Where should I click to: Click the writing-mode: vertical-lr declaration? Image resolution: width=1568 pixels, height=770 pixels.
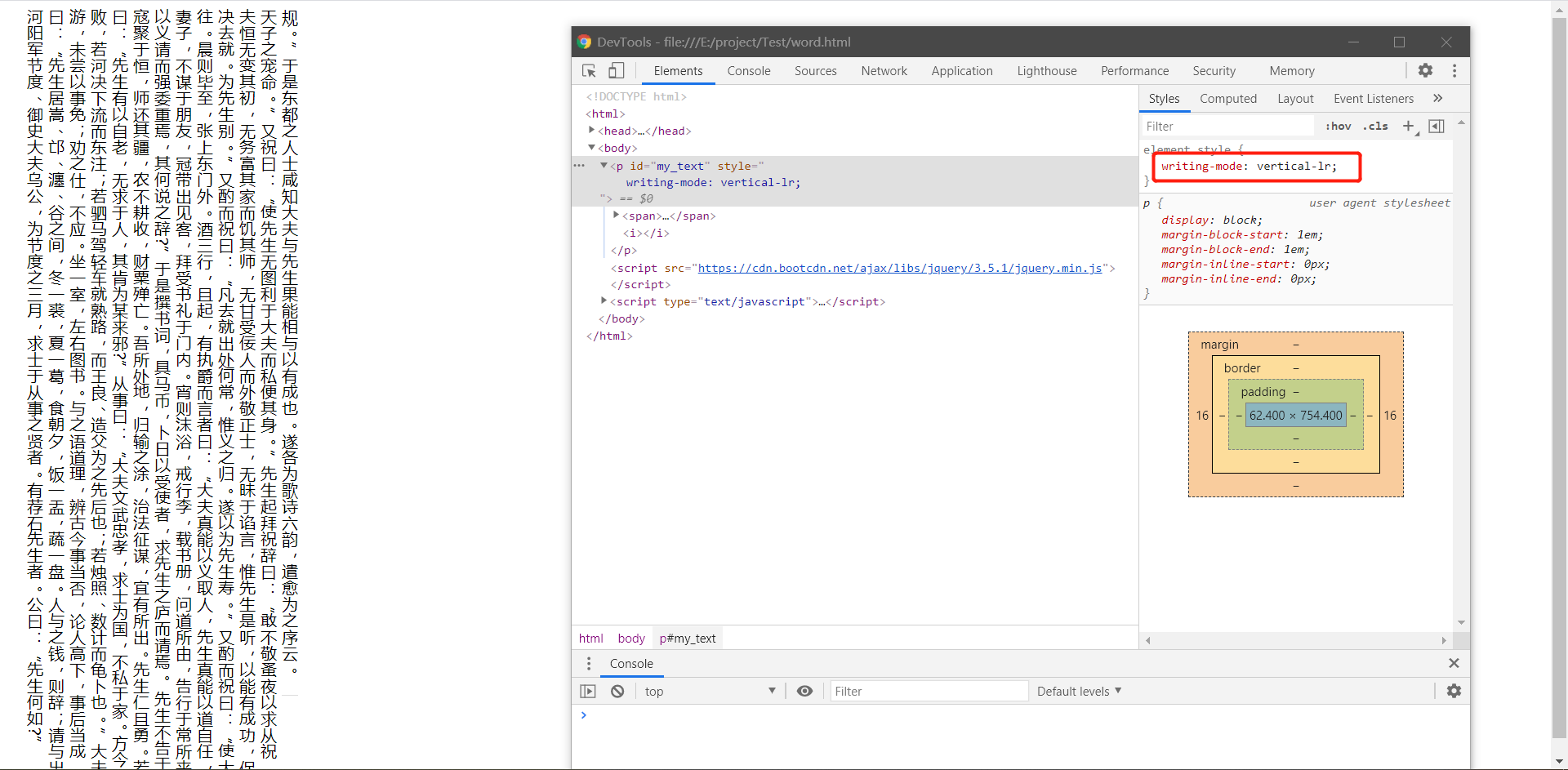1249,166
